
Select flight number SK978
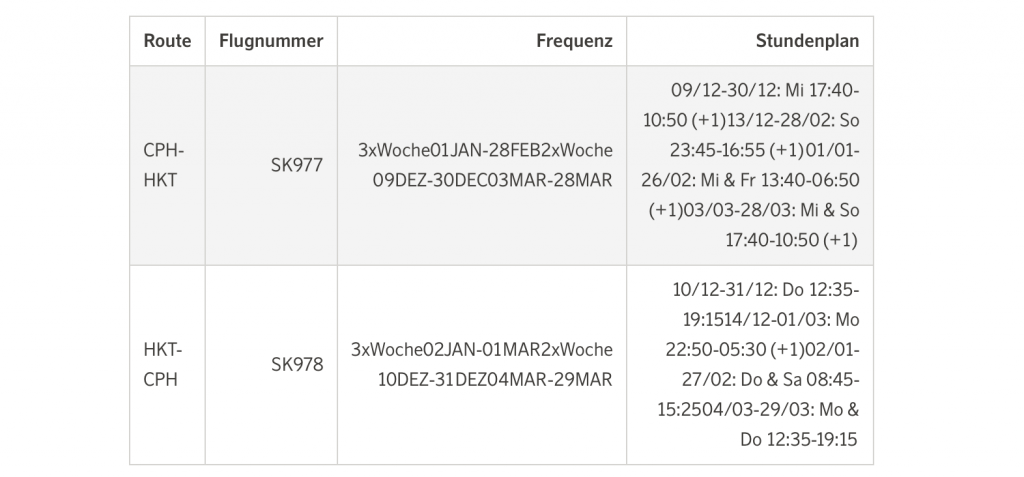pyautogui.click(x=297, y=365)
